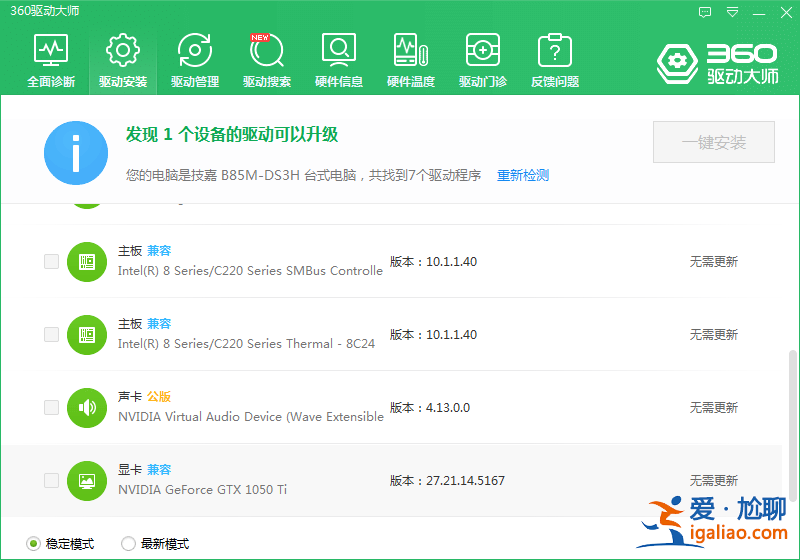Click the 360驱动大师 logo
This screenshot has width=800, height=560.
pos(718,64)
